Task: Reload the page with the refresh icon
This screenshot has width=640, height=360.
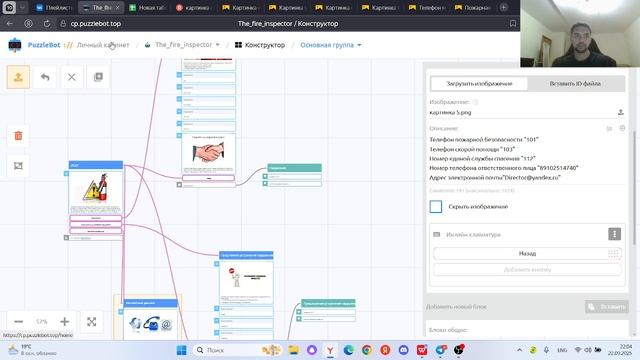Action: point(47,24)
